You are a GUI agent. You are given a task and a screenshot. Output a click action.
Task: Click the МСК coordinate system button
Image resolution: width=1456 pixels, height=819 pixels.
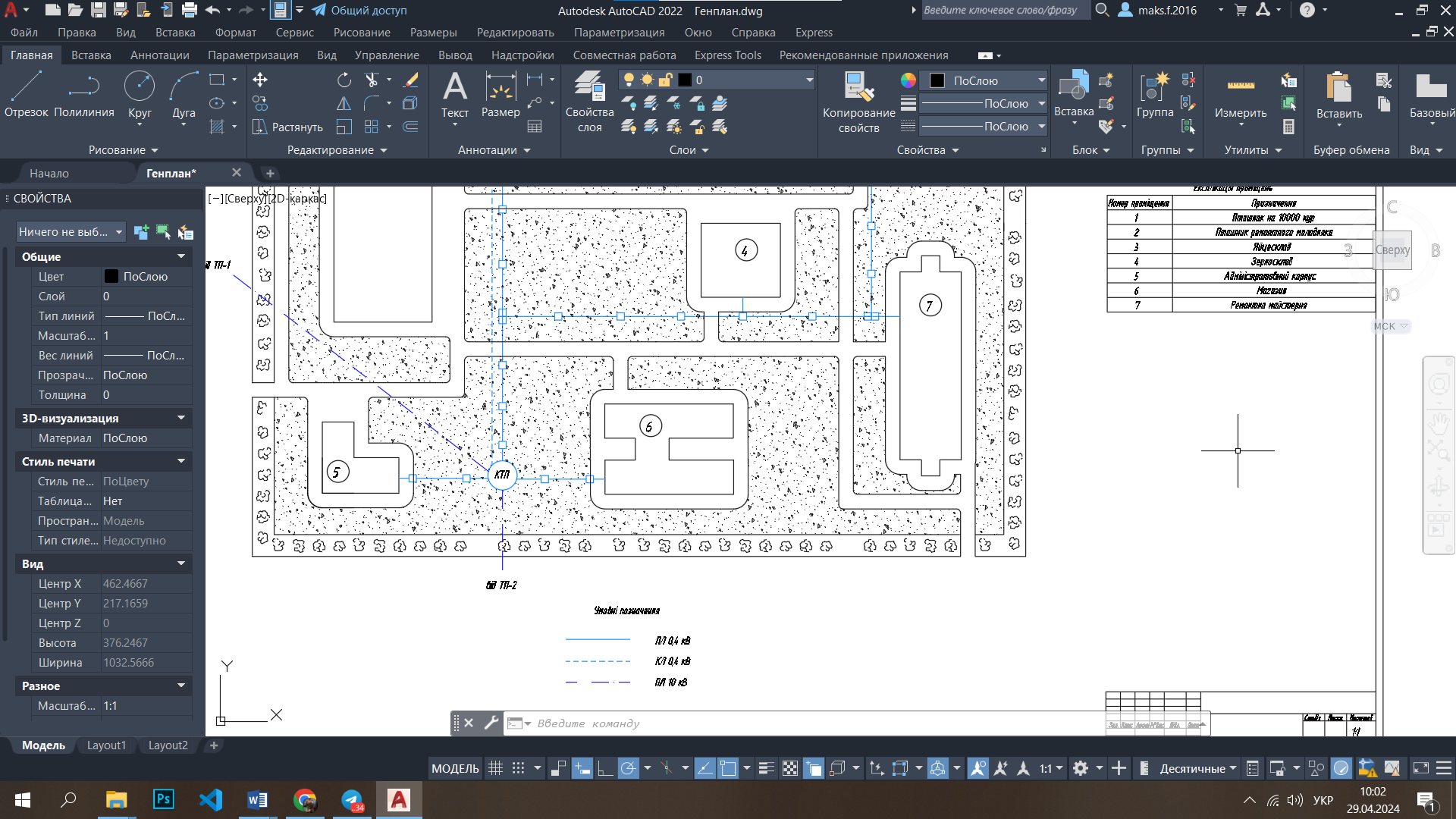click(x=1391, y=326)
